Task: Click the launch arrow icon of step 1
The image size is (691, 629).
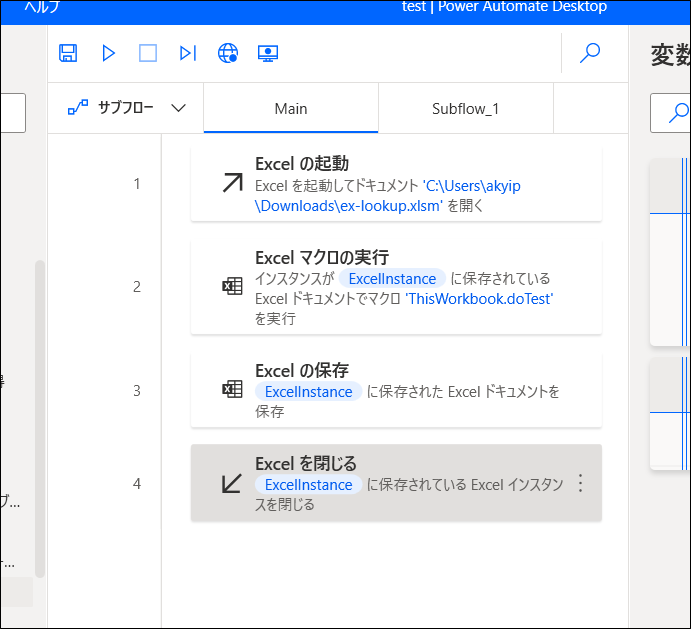Action: pyautogui.click(x=232, y=183)
